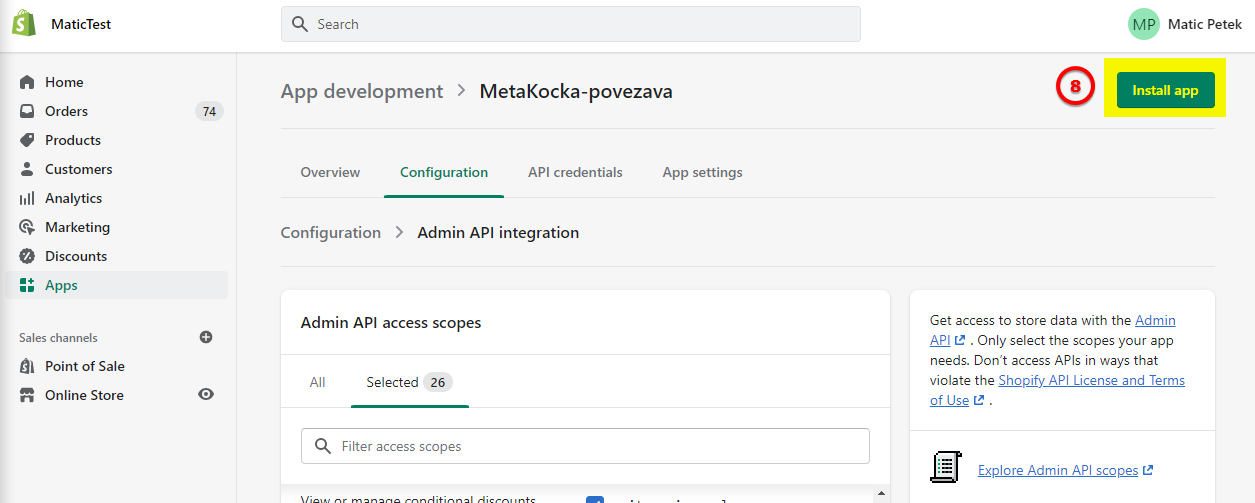Switch to Configuration tab
The image size is (1255, 503).
click(444, 172)
